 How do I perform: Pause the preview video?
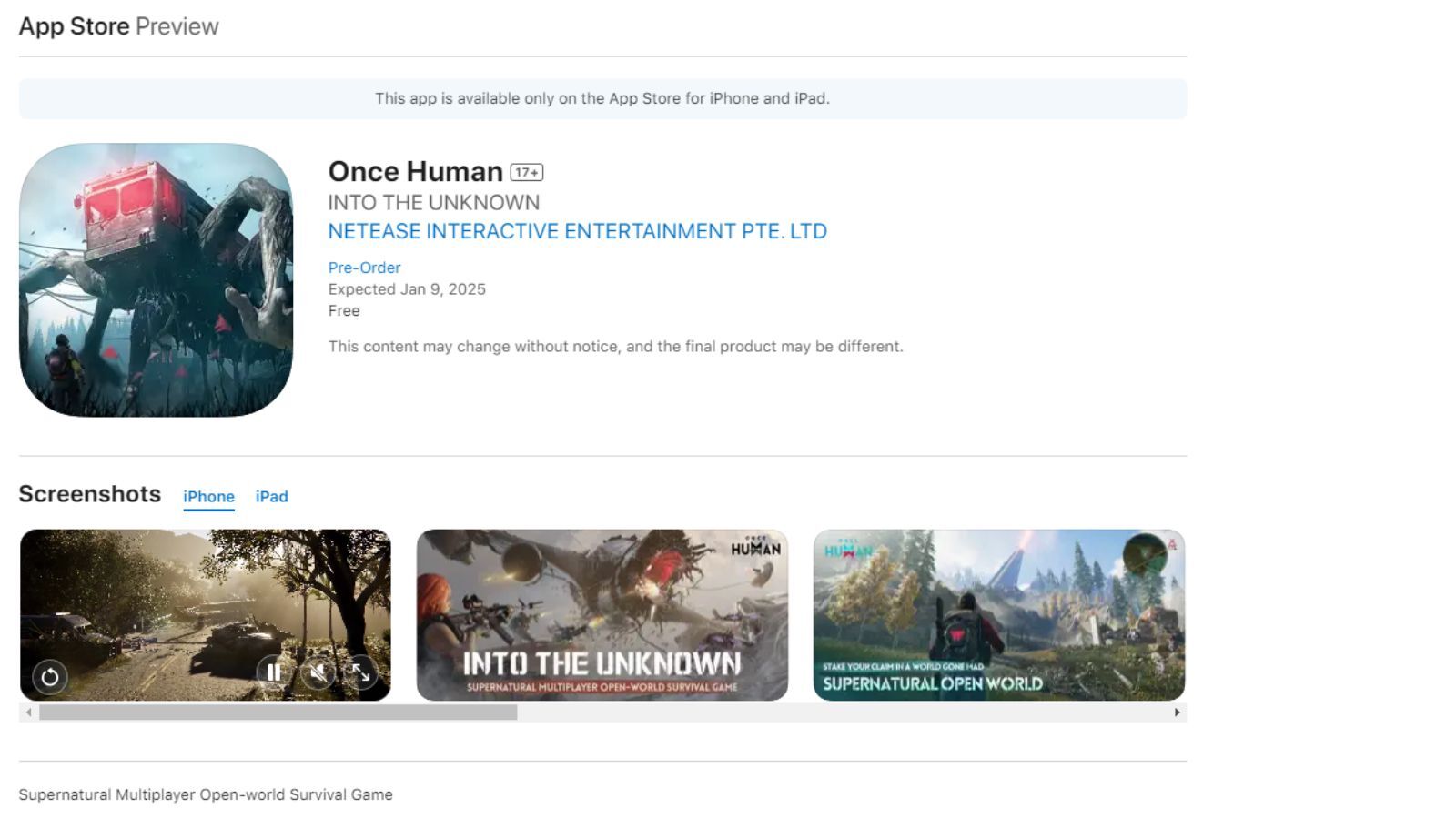click(x=273, y=672)
